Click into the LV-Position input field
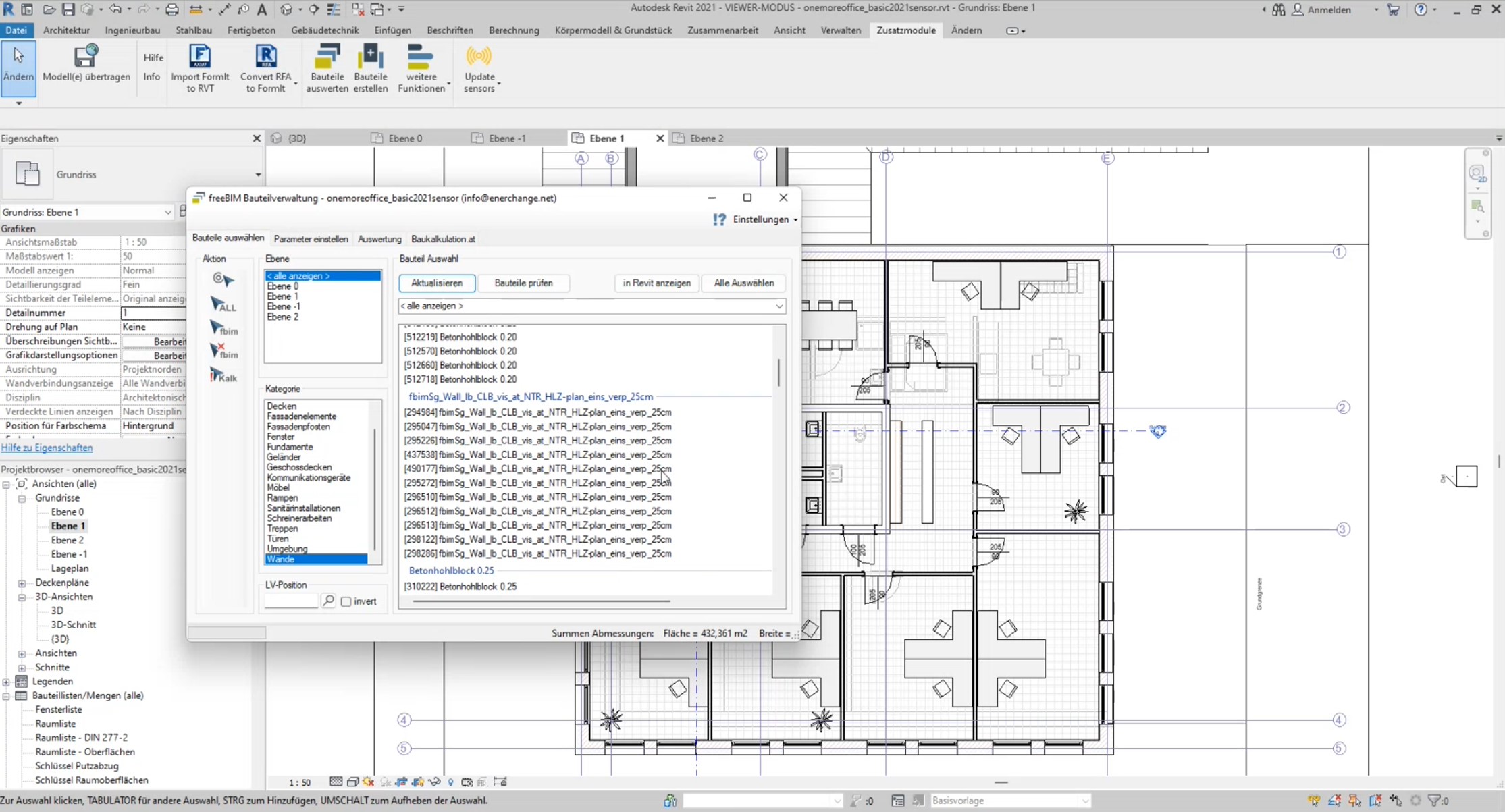Screen dimensions: 1505x812 pos(291,600)
